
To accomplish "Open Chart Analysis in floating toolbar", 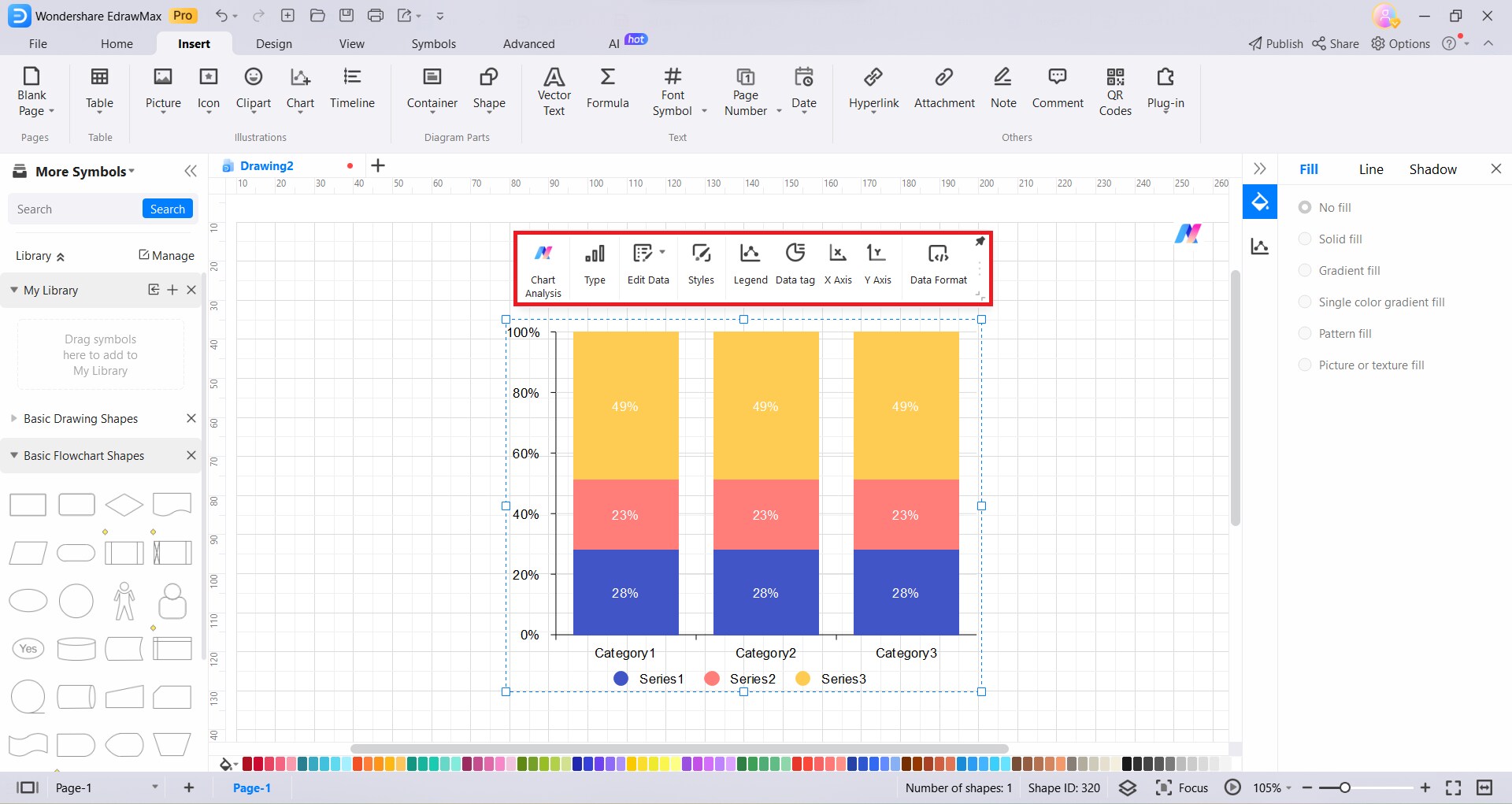I will (x=543, y=270).
